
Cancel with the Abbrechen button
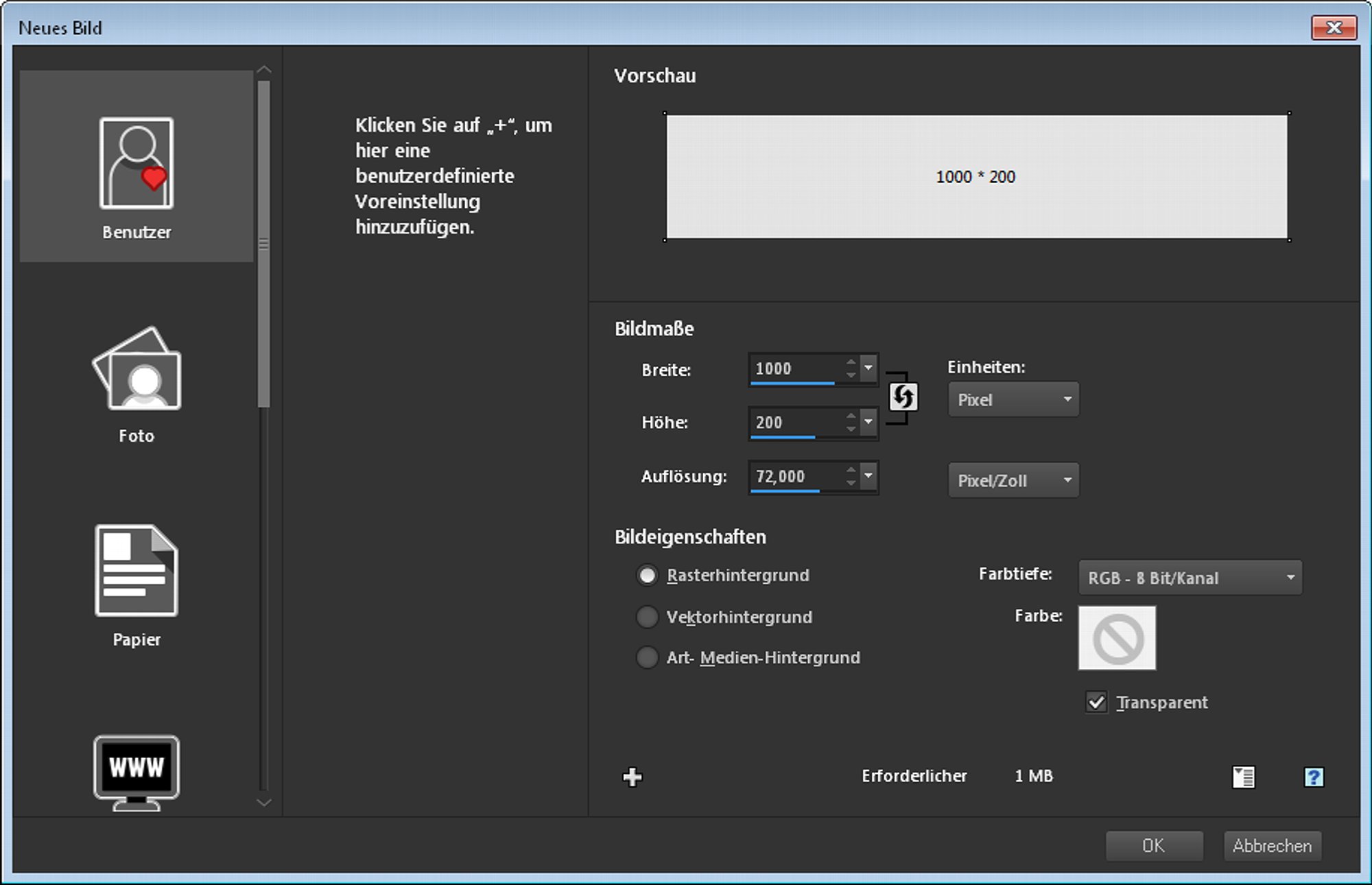(x=1273, y=845)
